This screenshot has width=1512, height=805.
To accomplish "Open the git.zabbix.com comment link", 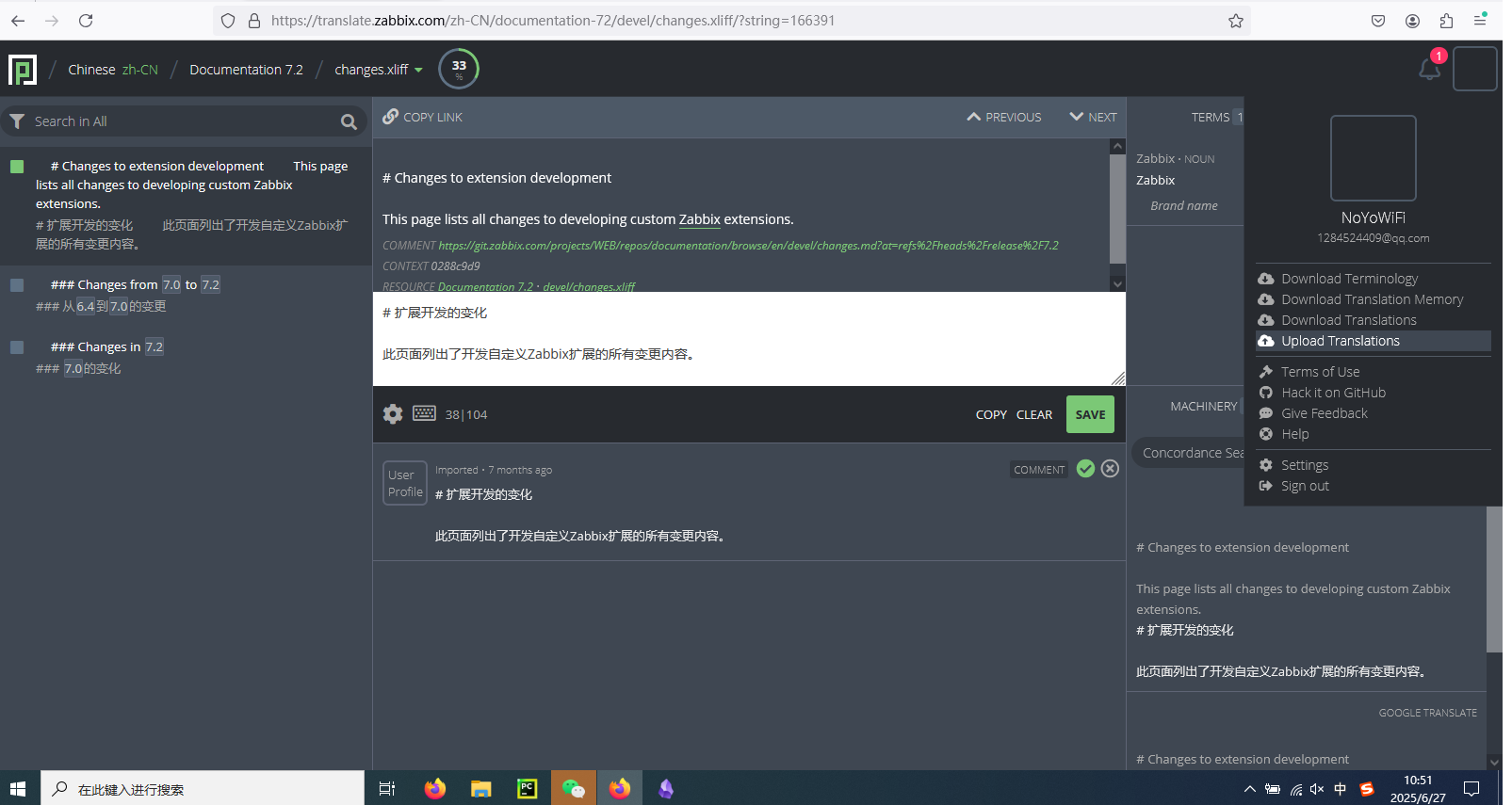I will click(748, 246).
